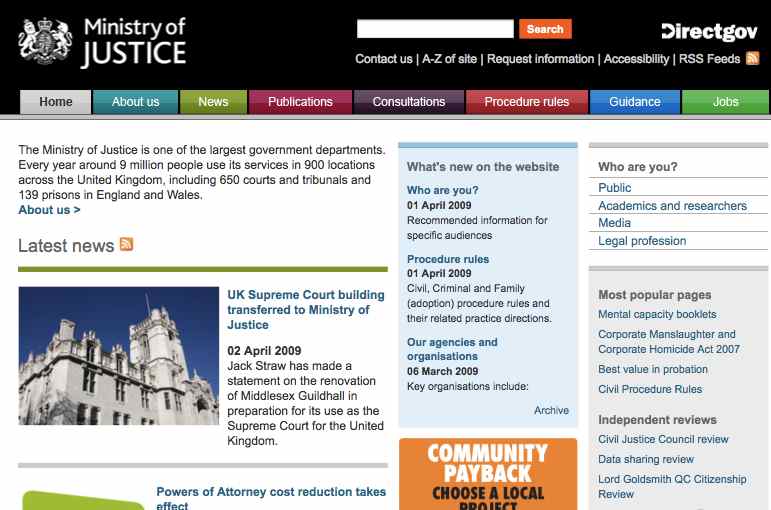This screenshot has width=771, height=510.
Task: Open Mental capacity booklets link
Action: click(657, 314)
